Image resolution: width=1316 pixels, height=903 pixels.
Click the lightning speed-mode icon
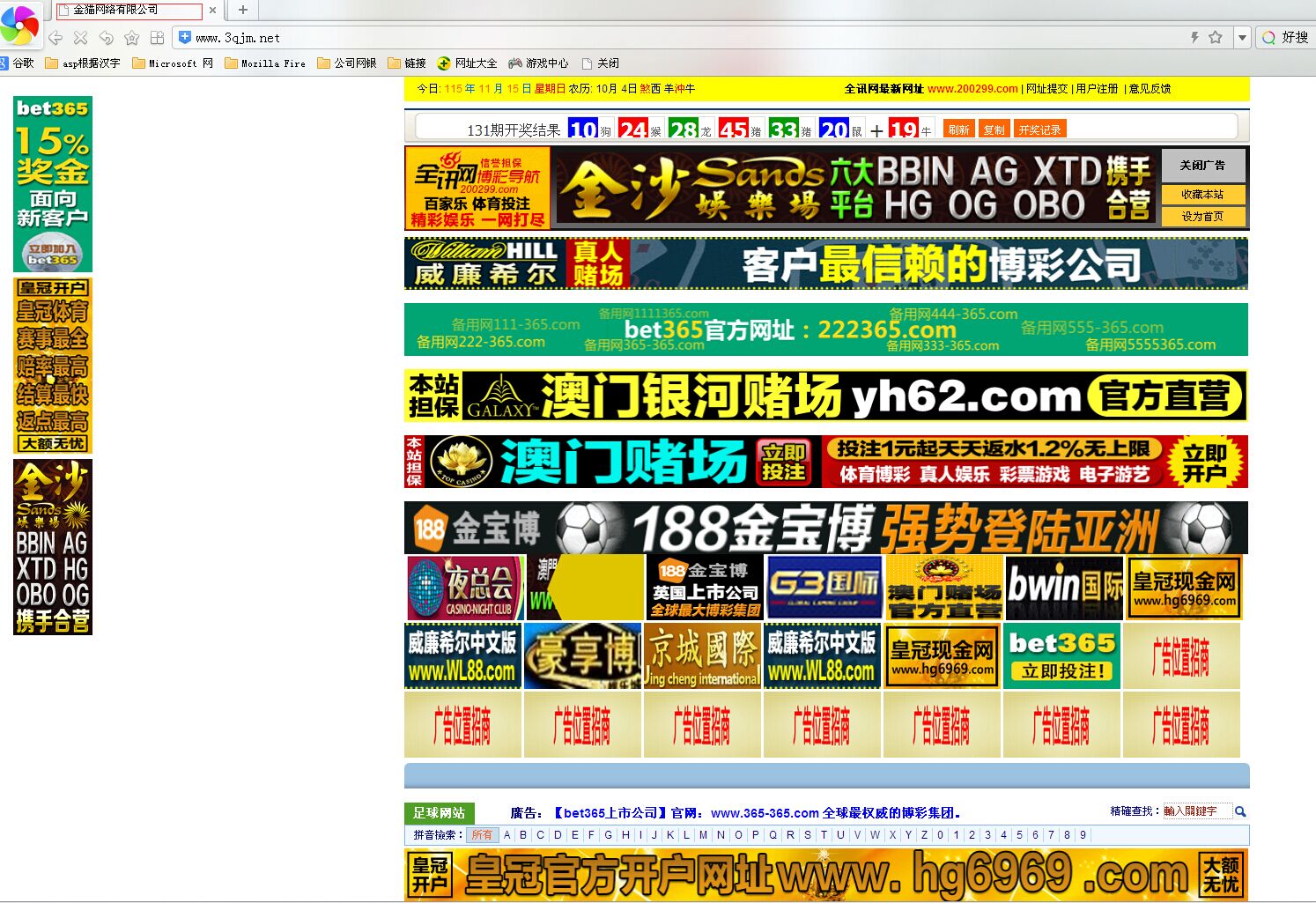click(1194, 37)
